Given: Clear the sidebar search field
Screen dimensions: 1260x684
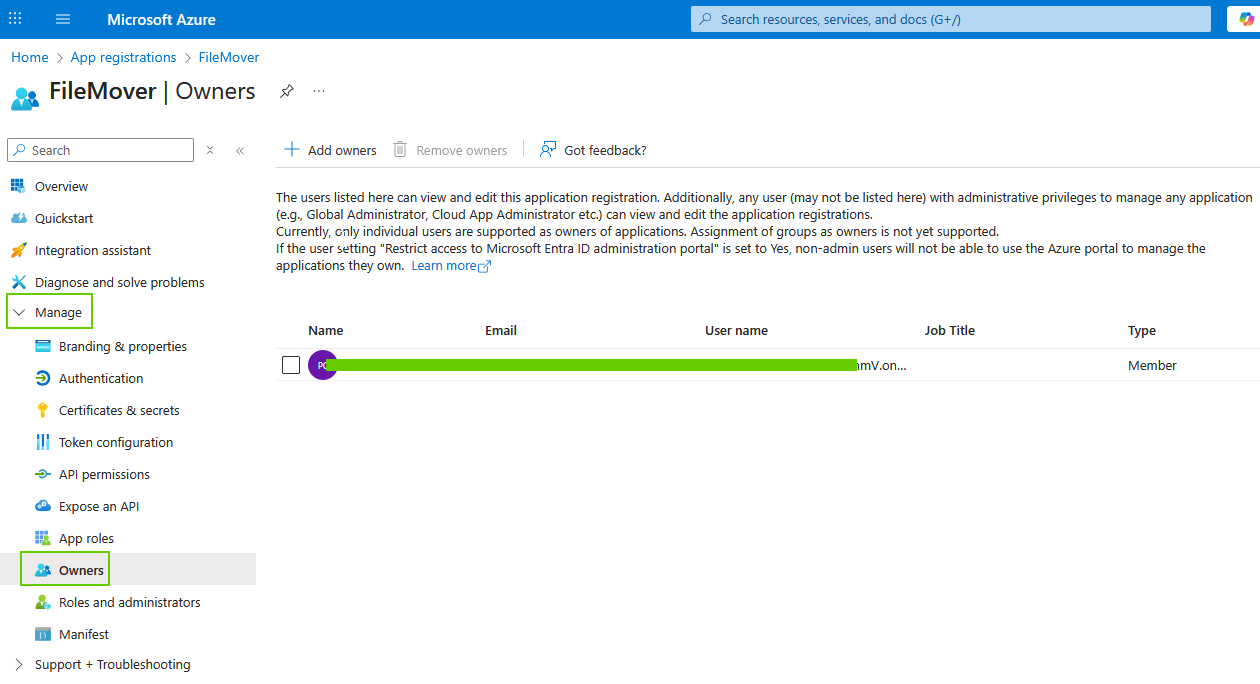Looking at the screenshot, I should (x=209, y=149).
